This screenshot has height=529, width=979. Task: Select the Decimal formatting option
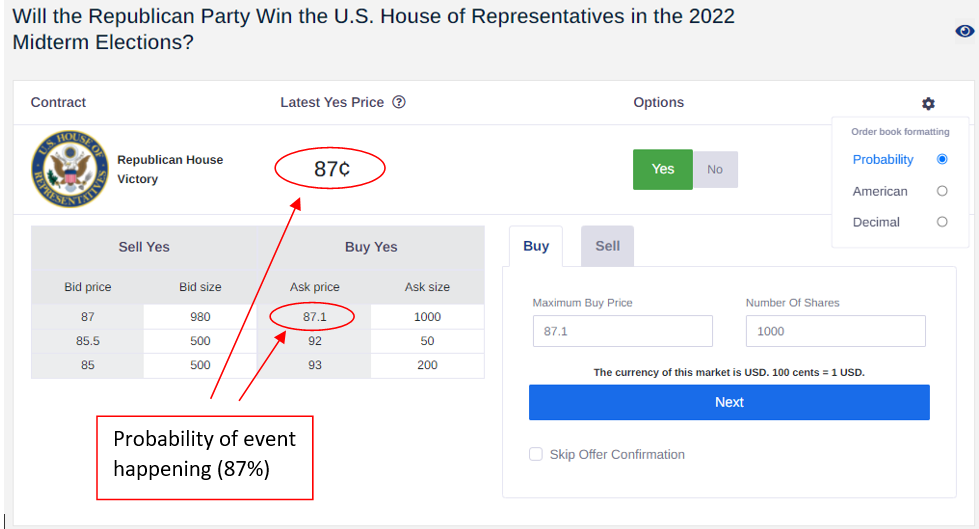coord(942,222)
